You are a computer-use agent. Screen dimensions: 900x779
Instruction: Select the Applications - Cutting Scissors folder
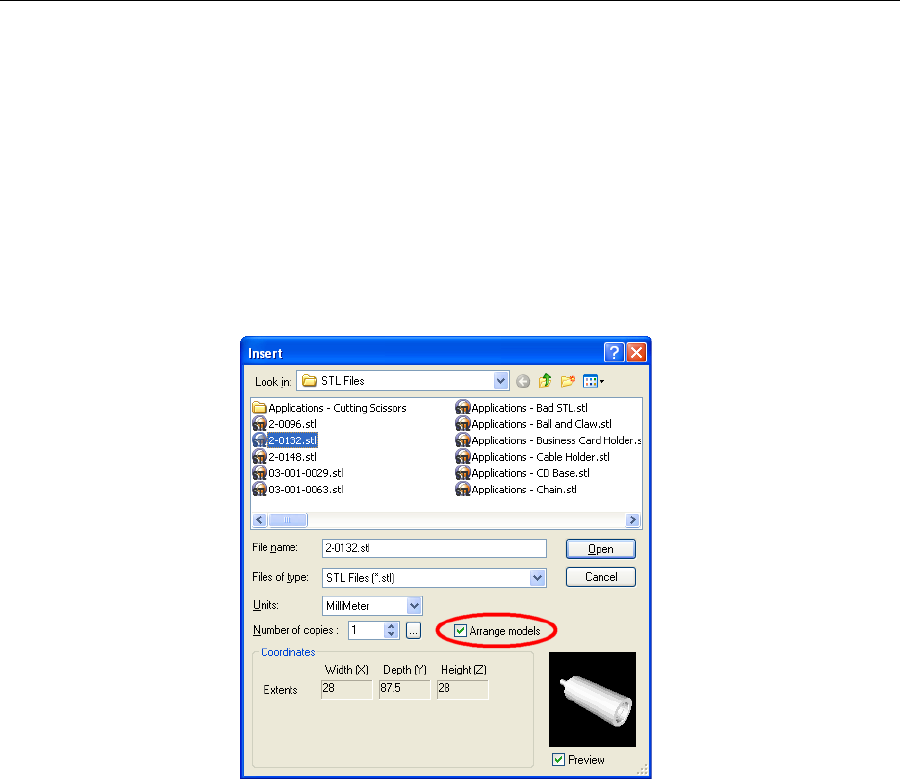click(329, 408)
